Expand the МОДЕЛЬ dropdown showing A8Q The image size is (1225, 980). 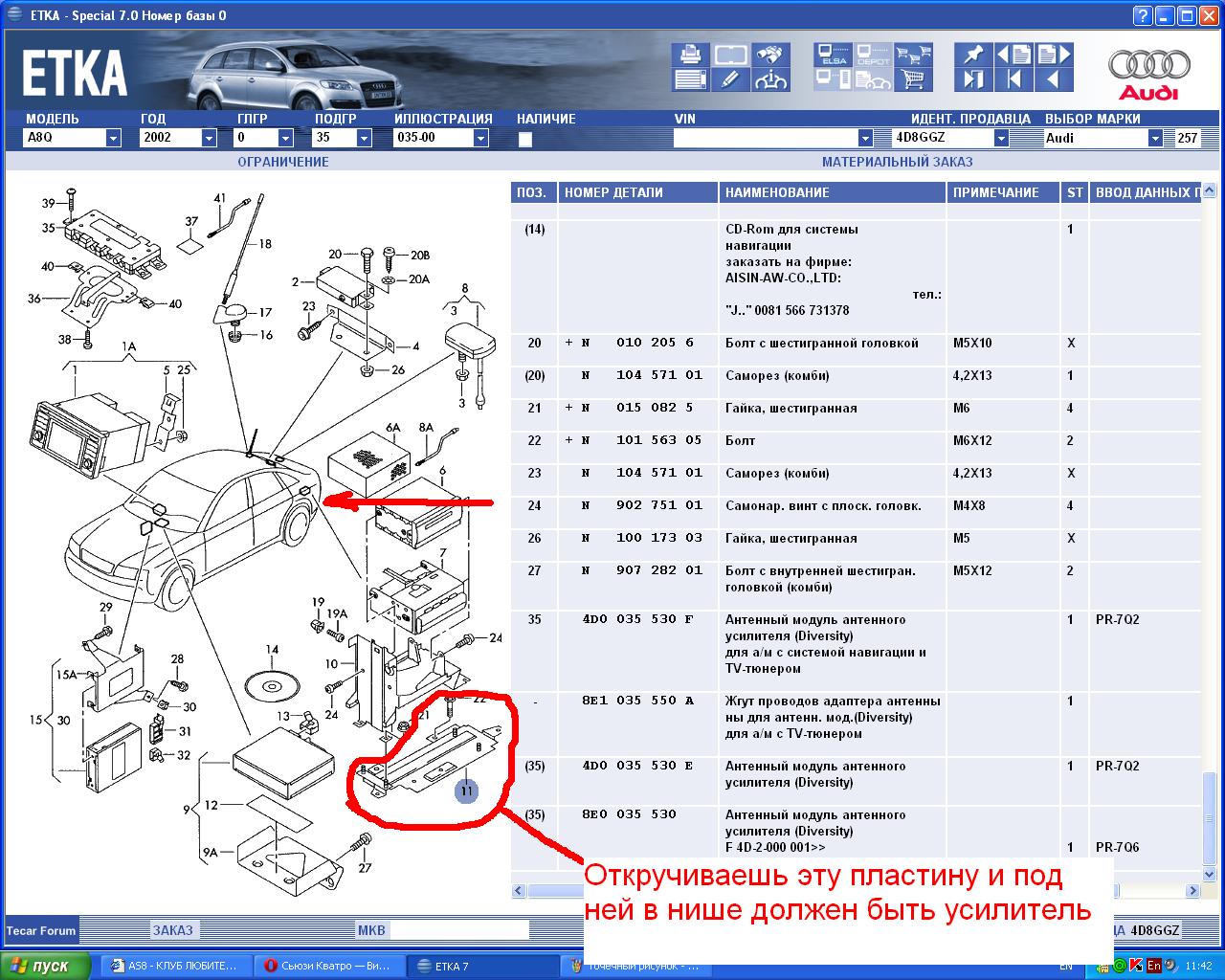point(113,138)
